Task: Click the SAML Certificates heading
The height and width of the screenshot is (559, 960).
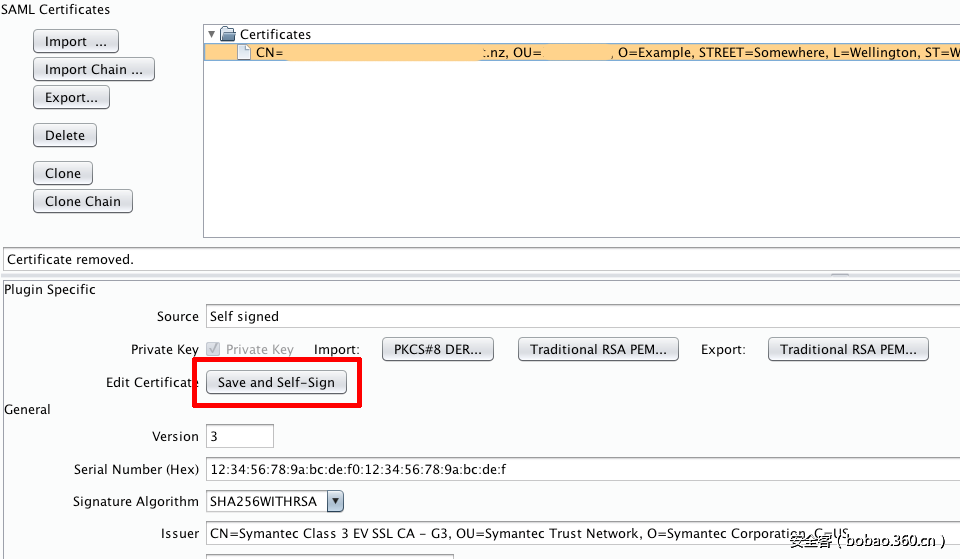Action: pos(55,10)
